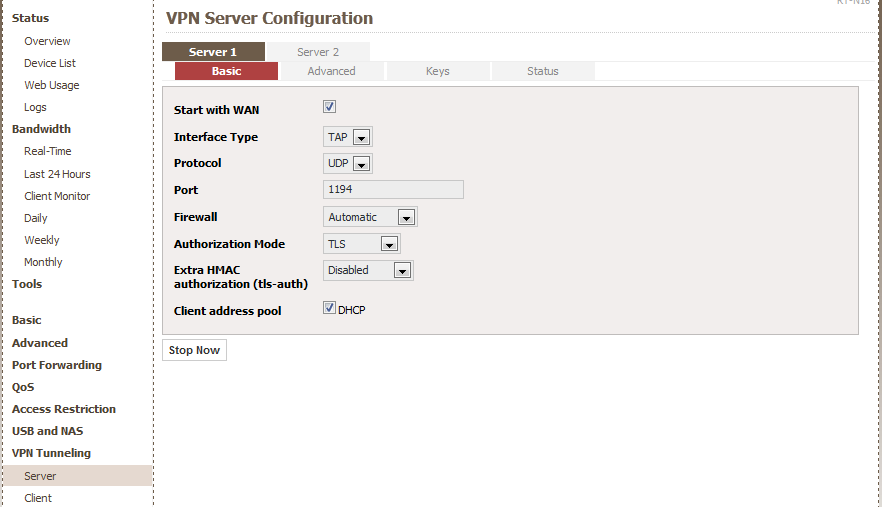The height and width of the screenshot is (507, 882).
Task: Uncheck the DHCP client address pool checkbox
Action: 329,309
